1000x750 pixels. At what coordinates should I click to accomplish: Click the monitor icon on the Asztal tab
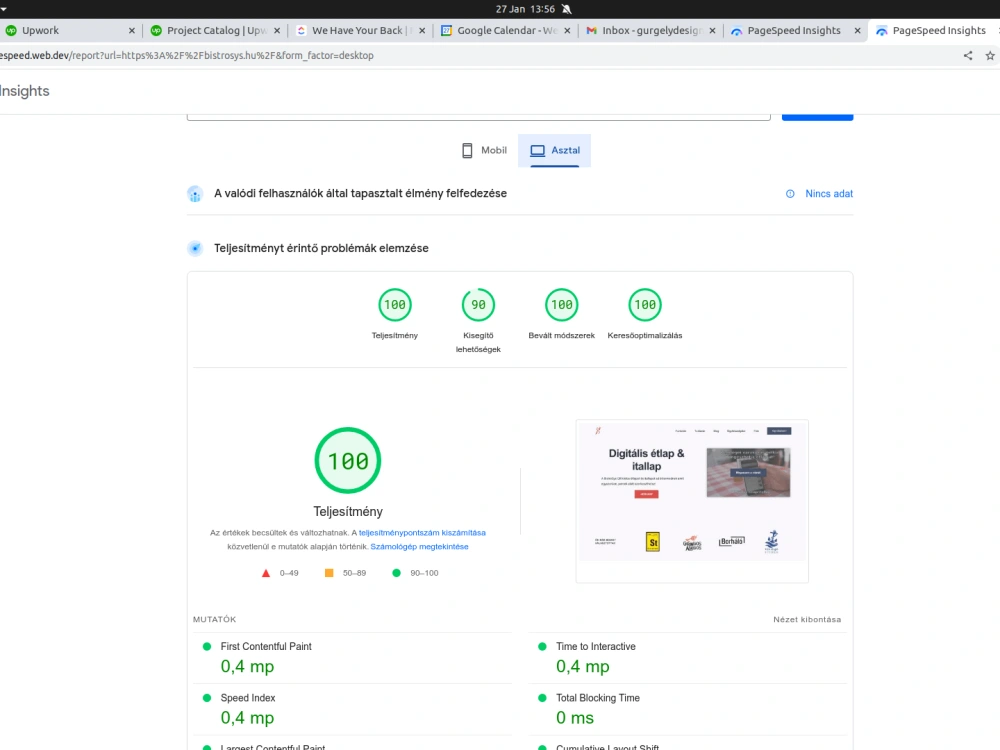pos(537,150)
